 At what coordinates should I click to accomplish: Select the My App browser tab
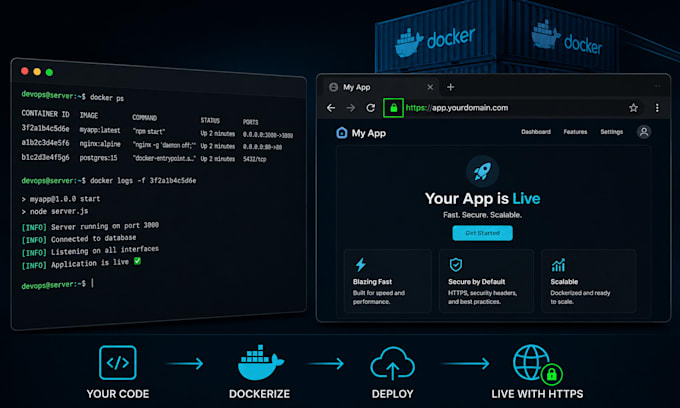click(x=381, y=87)
